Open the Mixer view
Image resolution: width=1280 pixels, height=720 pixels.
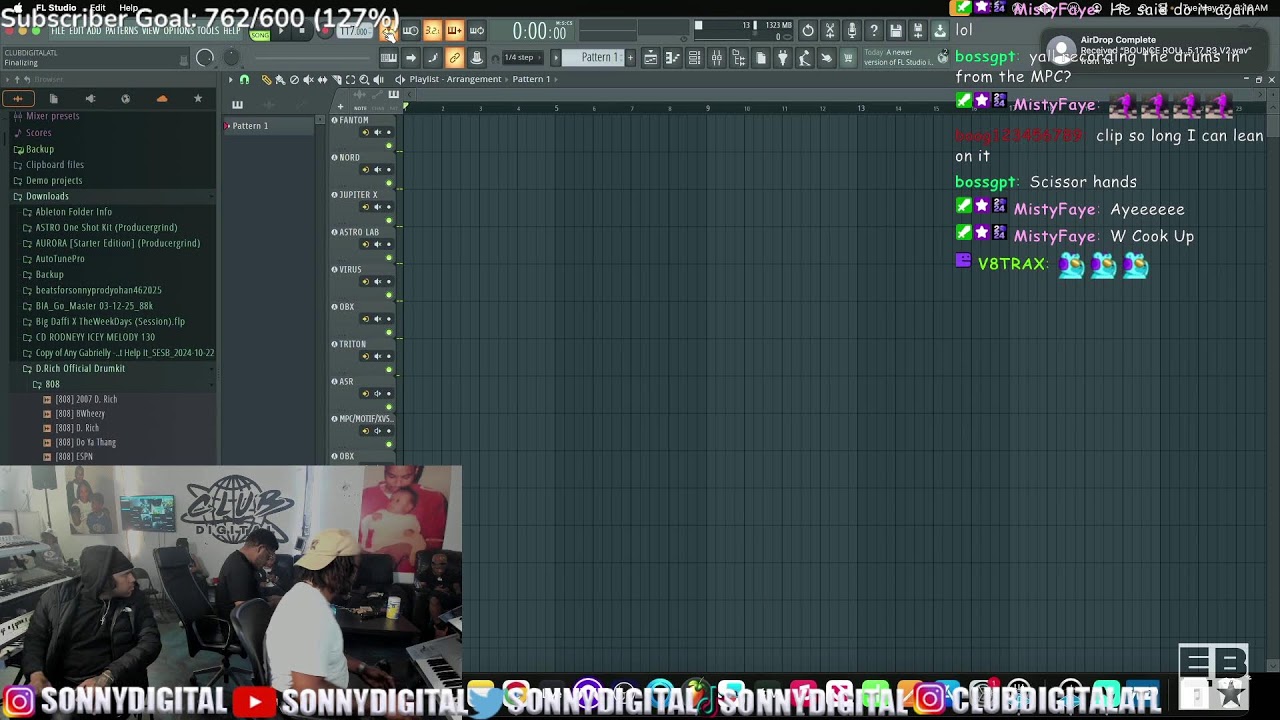coord(716,58)
